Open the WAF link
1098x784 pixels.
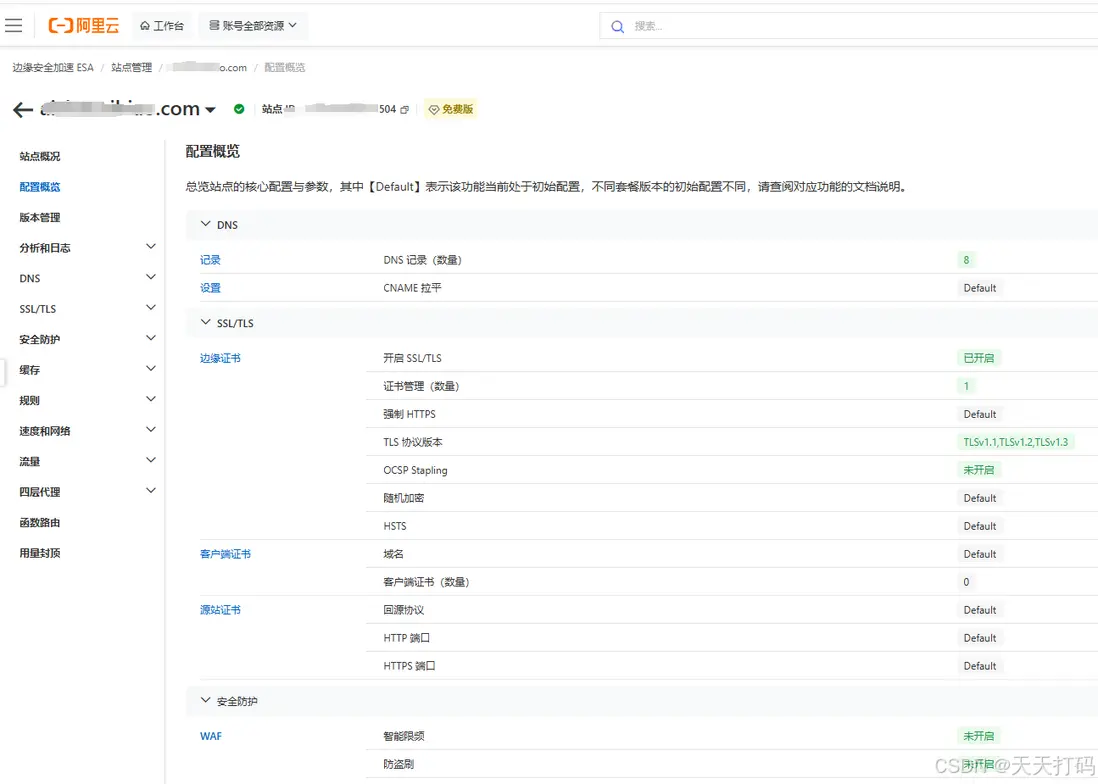pos(211,736)
